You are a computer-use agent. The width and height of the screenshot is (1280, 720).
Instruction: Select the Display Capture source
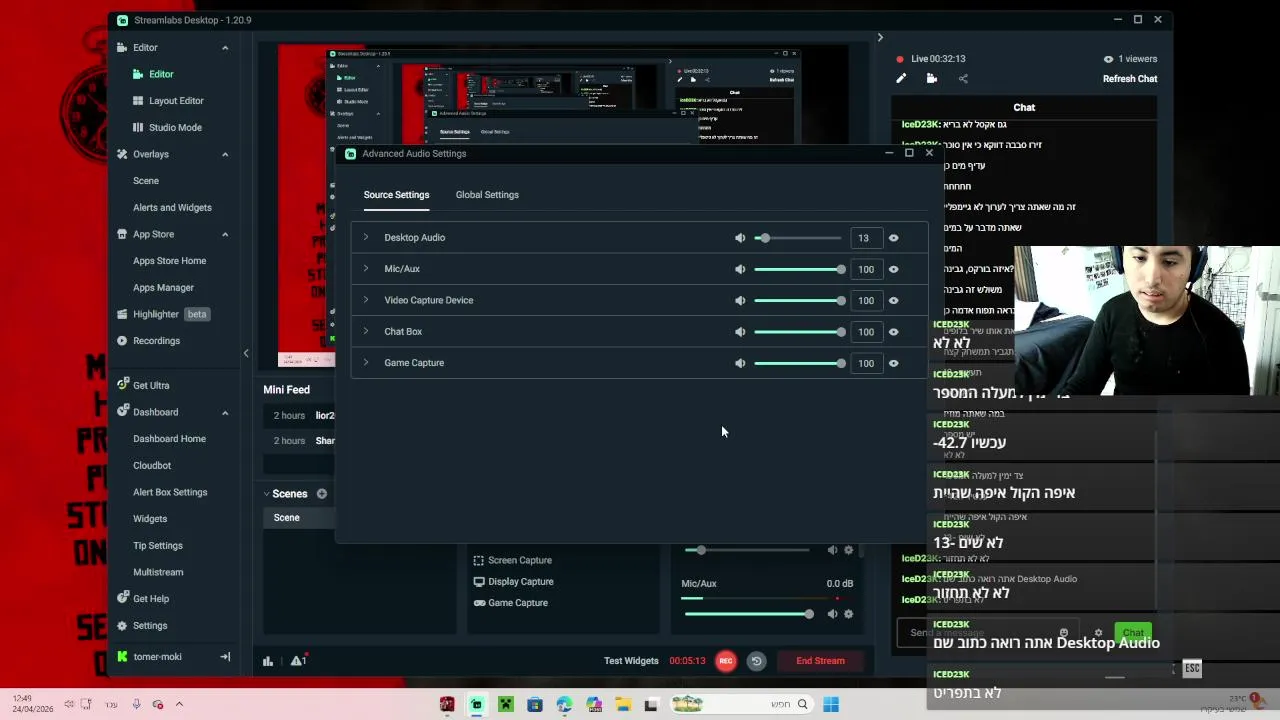[513, 582]
